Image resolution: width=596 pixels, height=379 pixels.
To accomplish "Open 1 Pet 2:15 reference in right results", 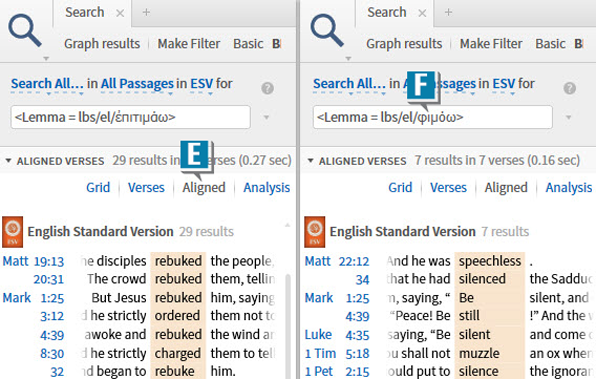I will [x=337, y=371].
